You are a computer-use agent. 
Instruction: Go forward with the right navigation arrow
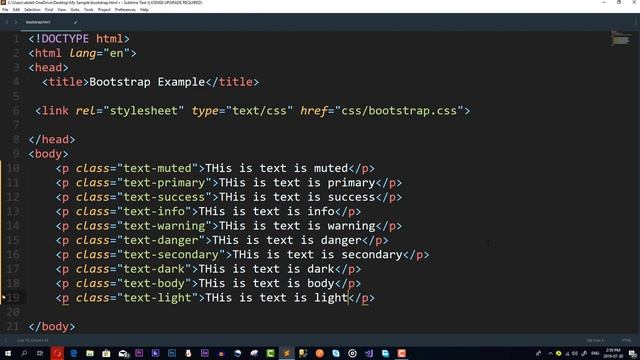[16, 22]
